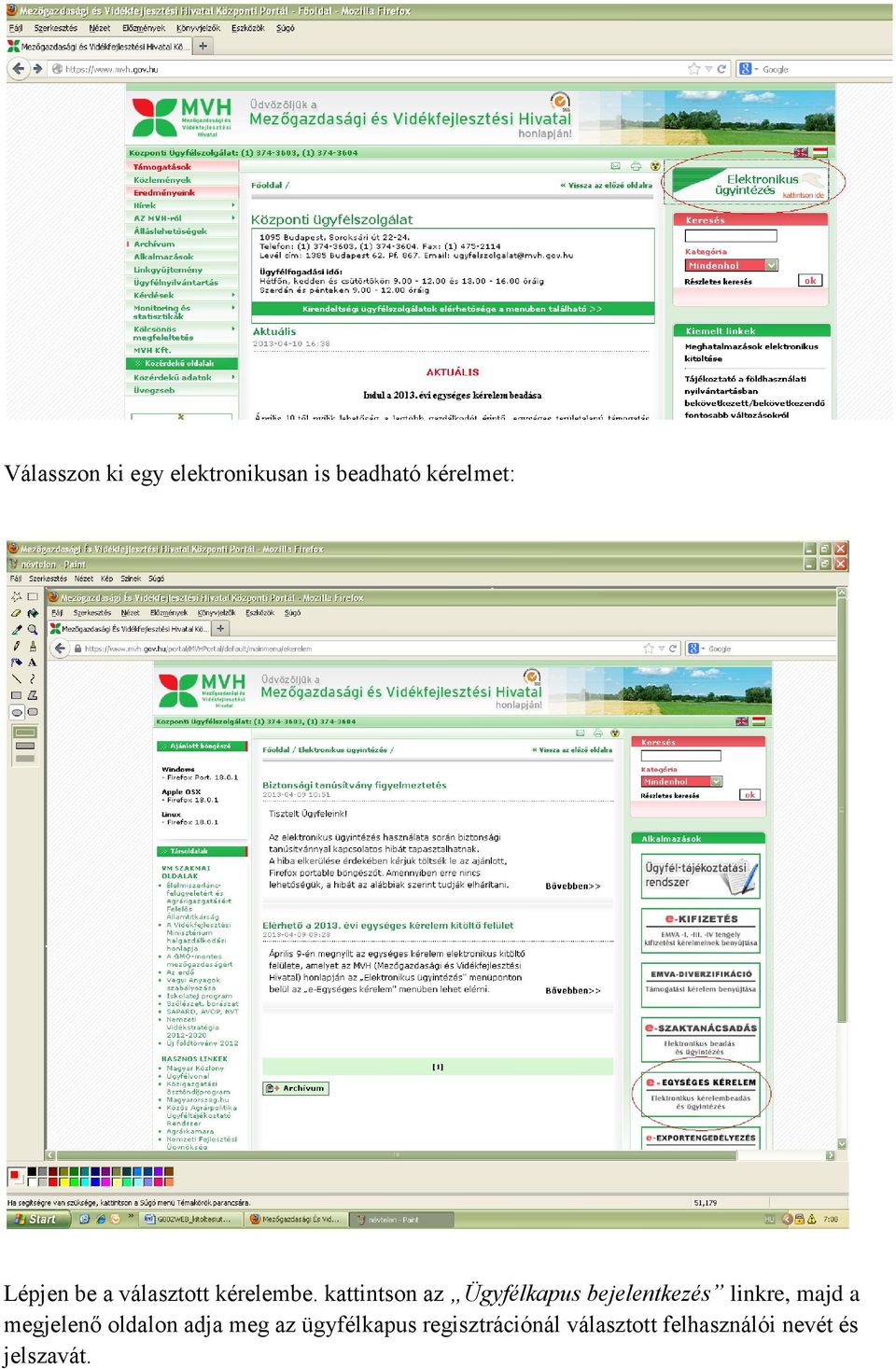Click the Ügyfél-tájékoztatási rendszer application box
This screenshot has width=896, height=1369.
(701, 875)
